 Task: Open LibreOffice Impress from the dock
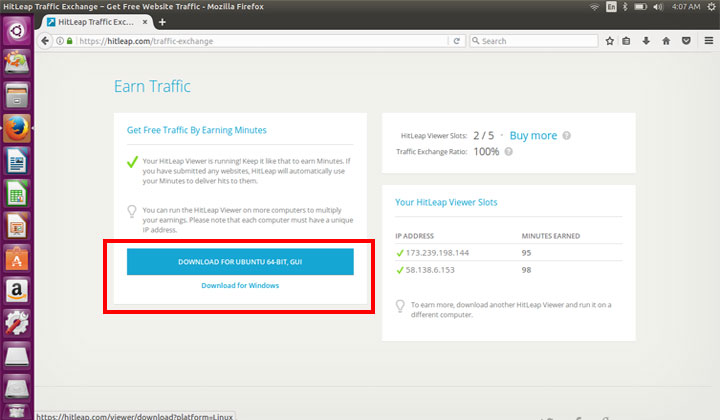17,226
